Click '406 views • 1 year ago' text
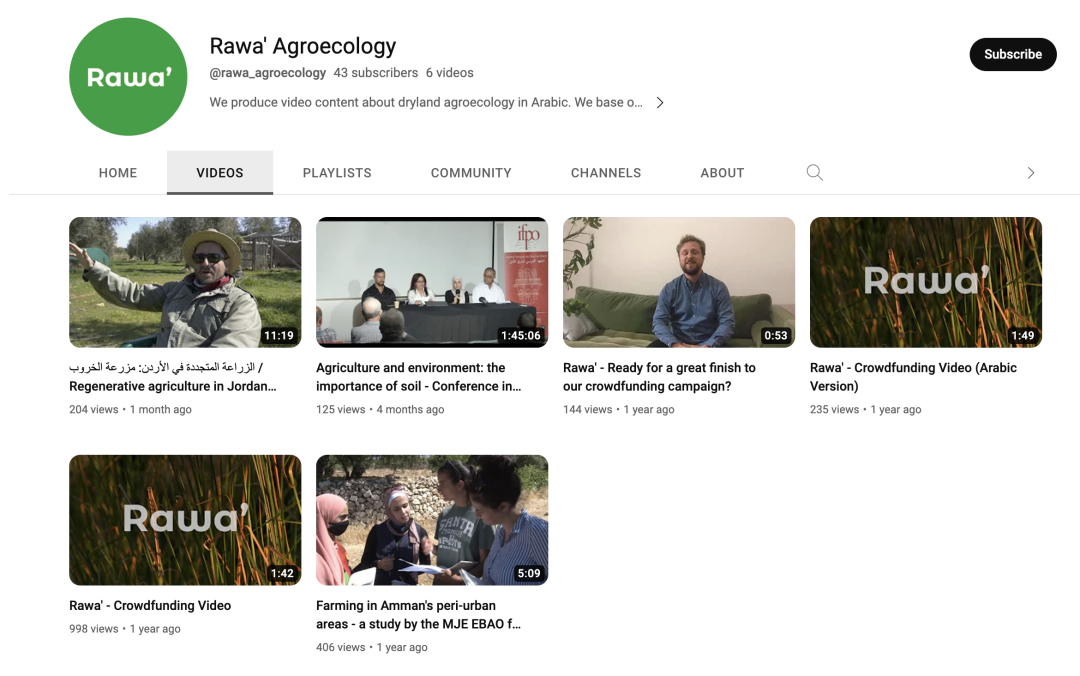The width and height of the screenshot is (1080, 676). (x=372, y=647)
